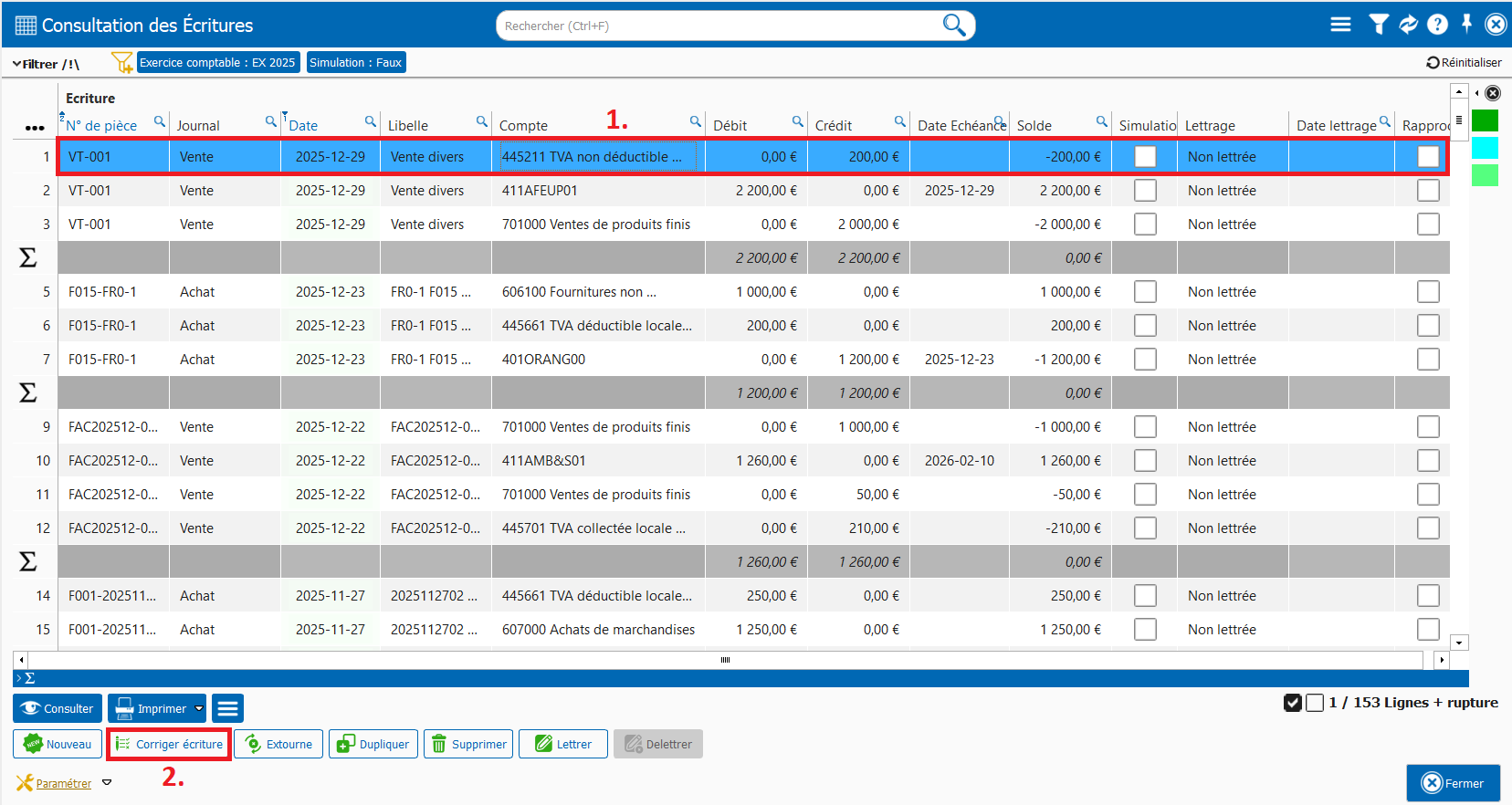Image resolution: width=1512 pixels, height=805 pixels.
Task: Open the dropdown arrow next to Paramétrer
Action: tap(107, 783)
